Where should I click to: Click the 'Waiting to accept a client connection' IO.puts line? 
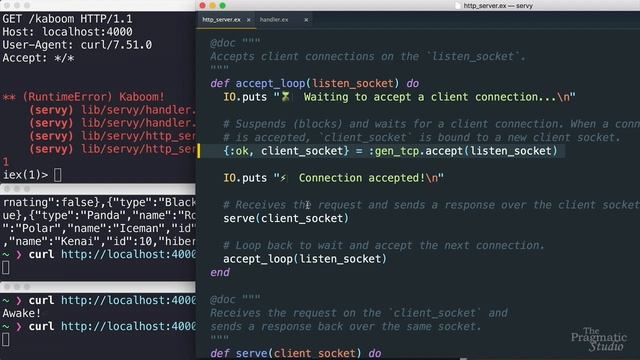click(x=399, y=97)
